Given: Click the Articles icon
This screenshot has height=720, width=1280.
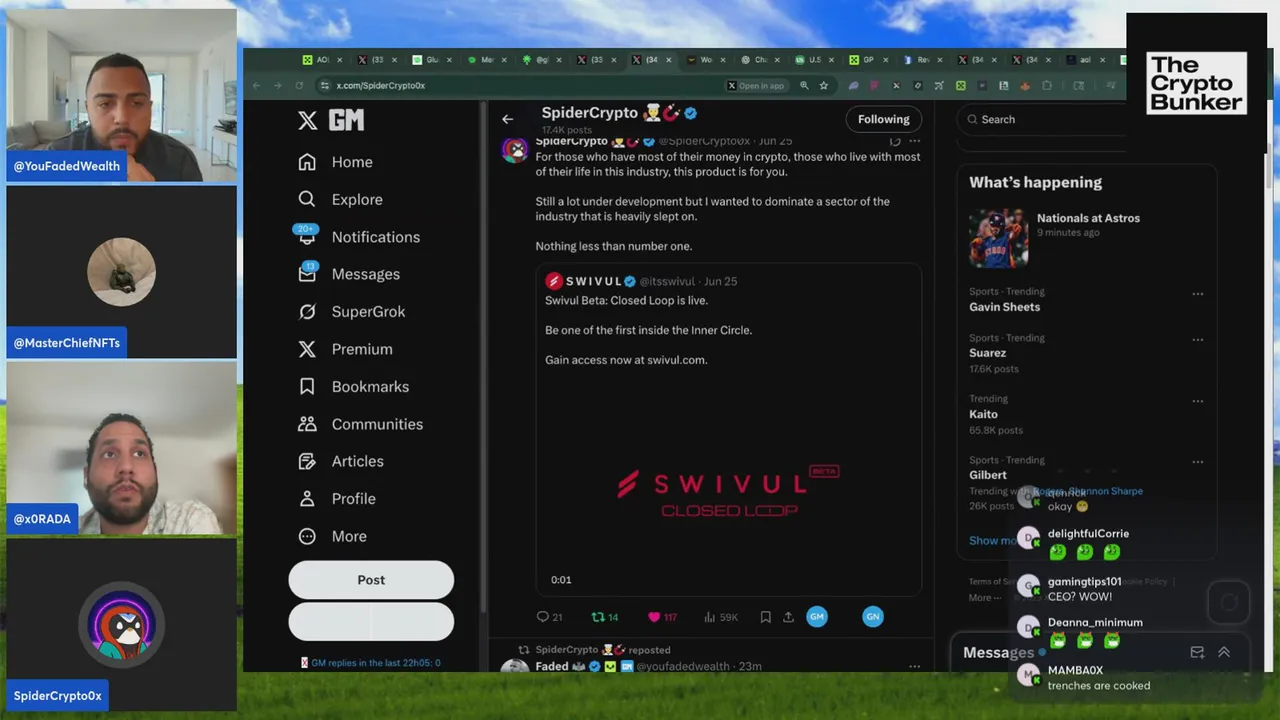Looking at the screenshot, I should pyautogui.click(x=307, y=461).
